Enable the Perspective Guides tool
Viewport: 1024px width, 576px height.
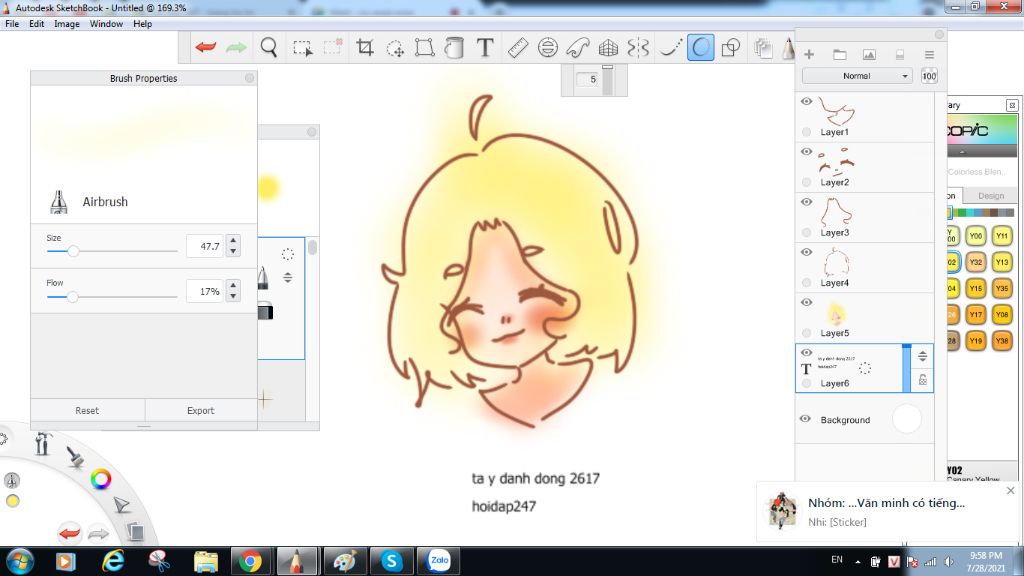pos(608,47)
